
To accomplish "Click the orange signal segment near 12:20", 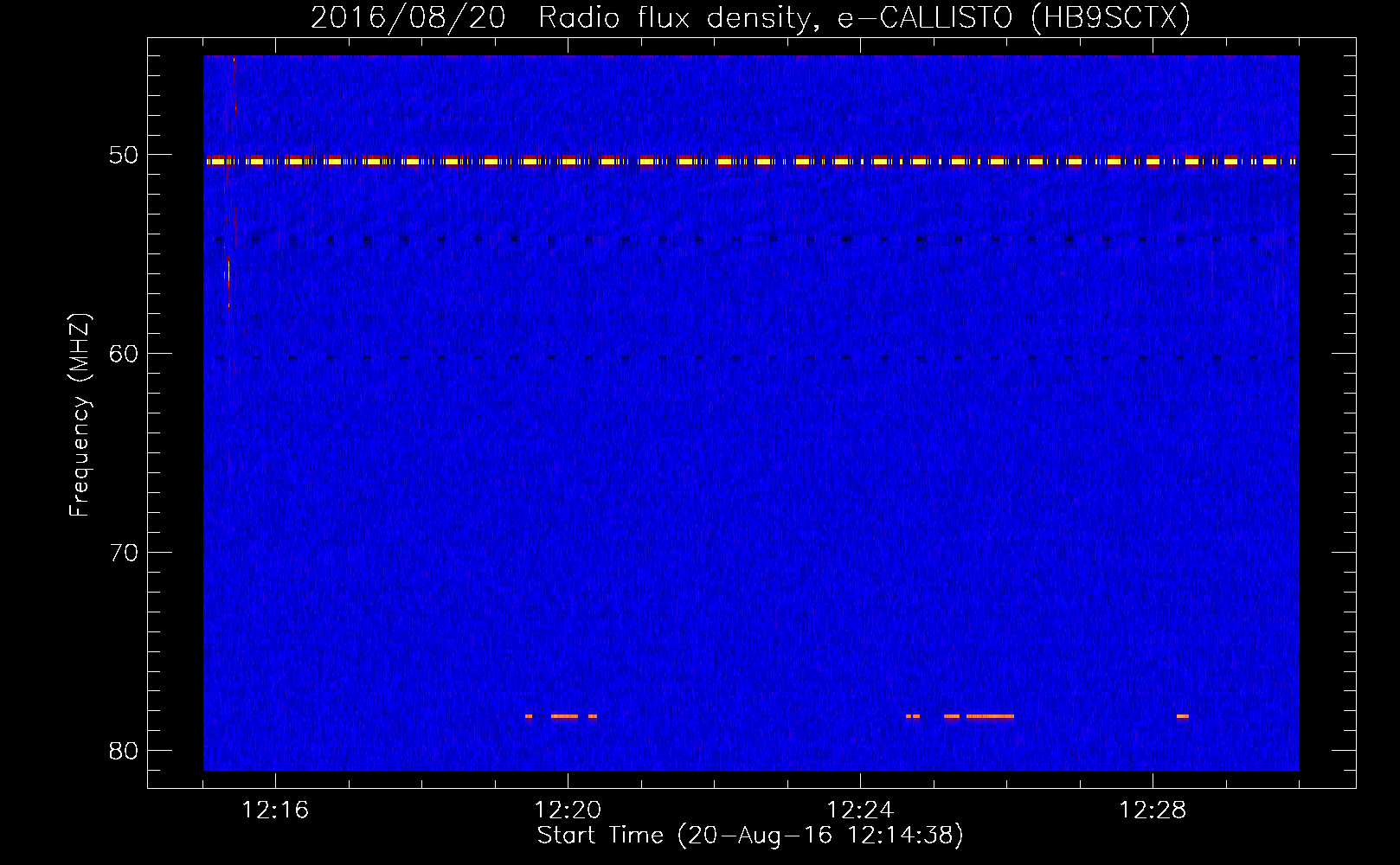I will coord(564,716).
